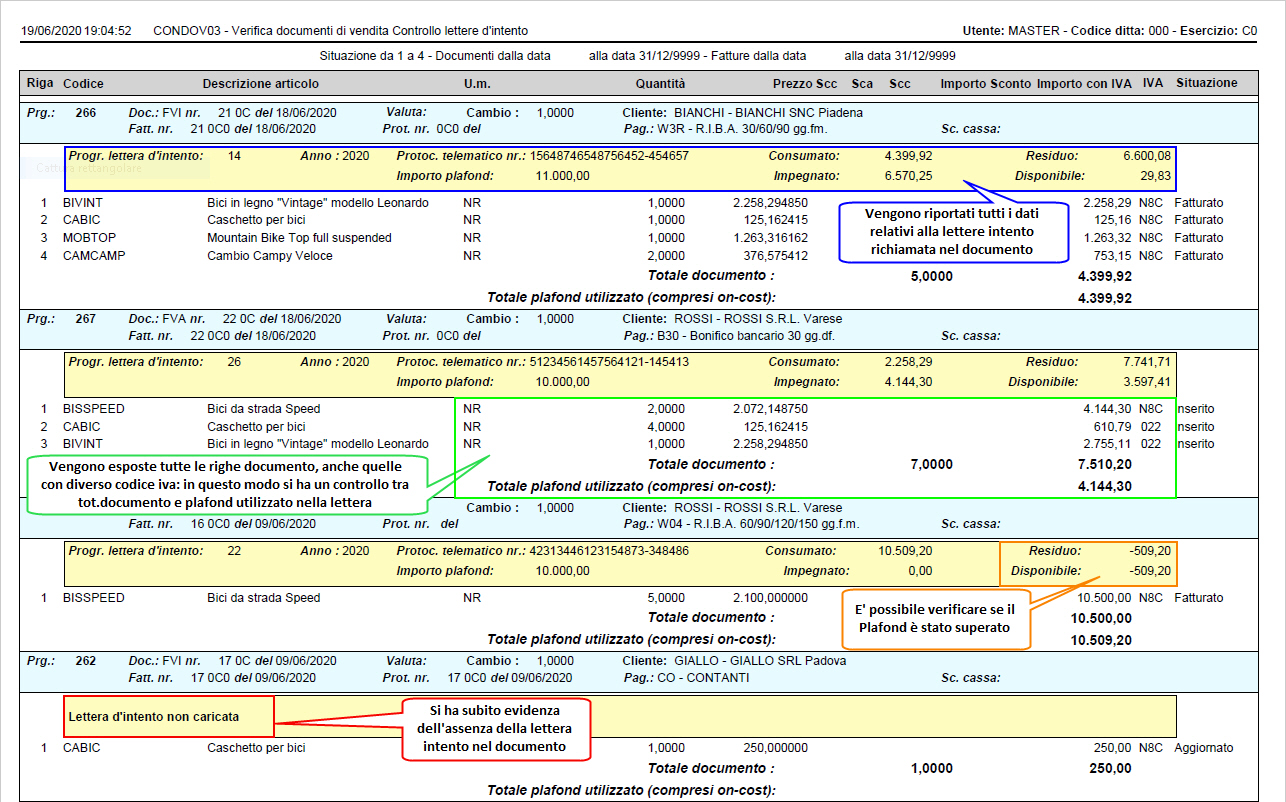Click the 'Aggiornato' status
Image resolution: width=1286 pixels, height=802 pixels.
[x=1203, y=747]
